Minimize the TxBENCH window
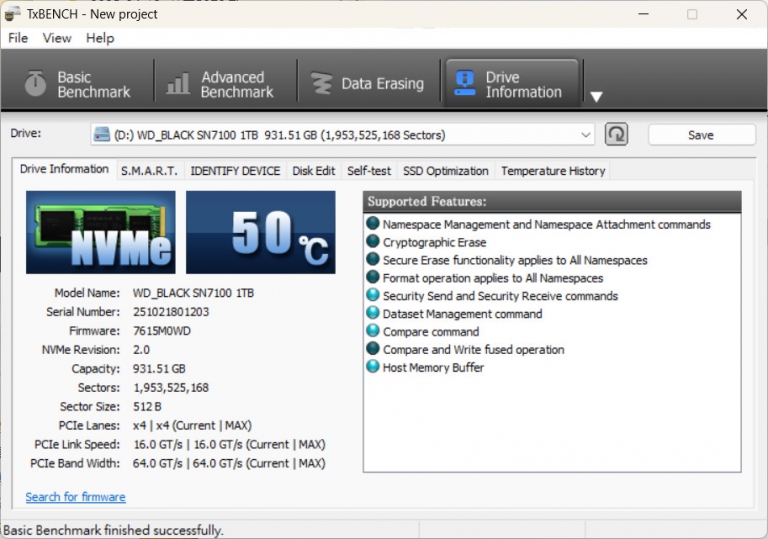768x539 pixels. click(644, 14)
